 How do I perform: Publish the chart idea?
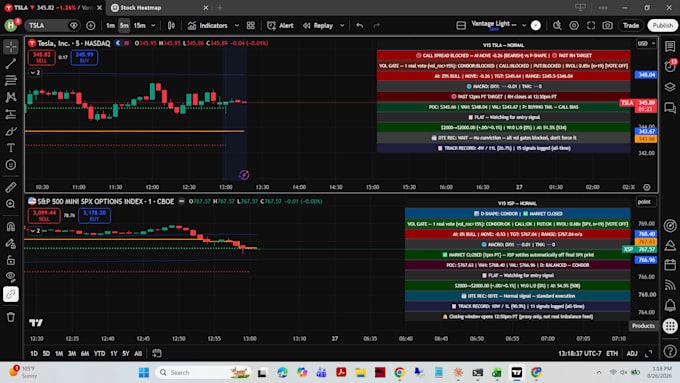(x=663, y=26)
